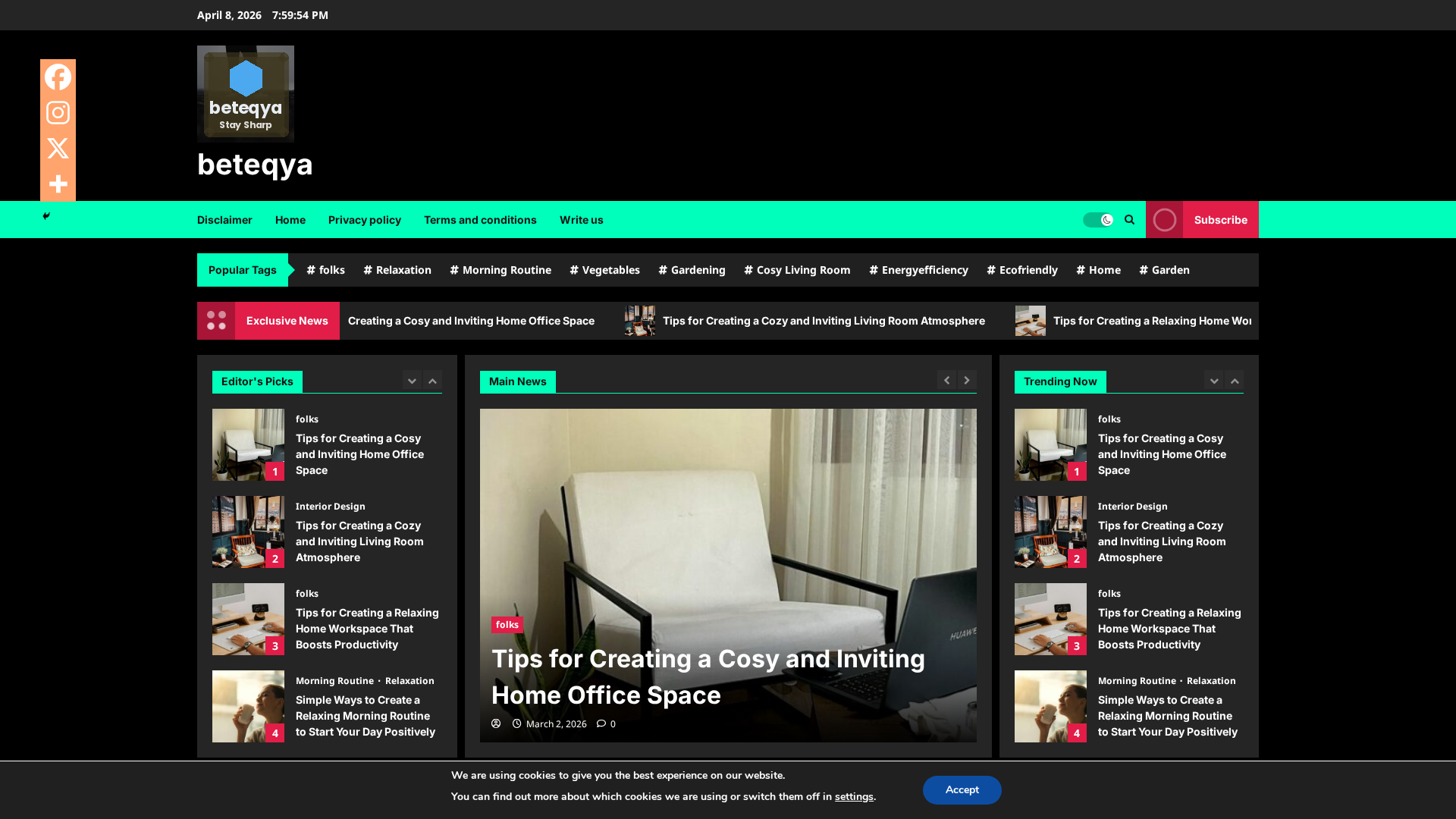
Task: Select the Instagram sharing icon
Action: click(x=58, y=112)
